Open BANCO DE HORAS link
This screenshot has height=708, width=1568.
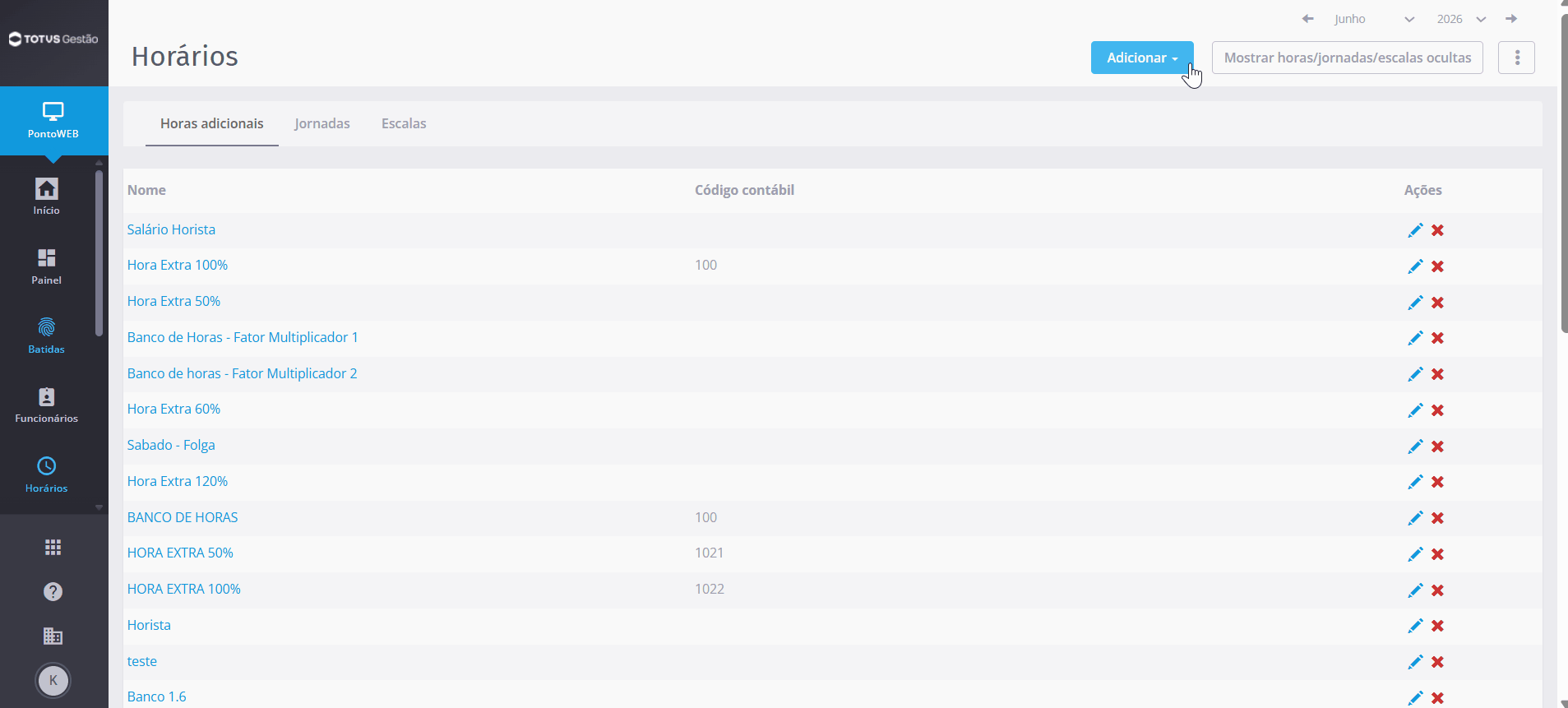pos(183,517)
